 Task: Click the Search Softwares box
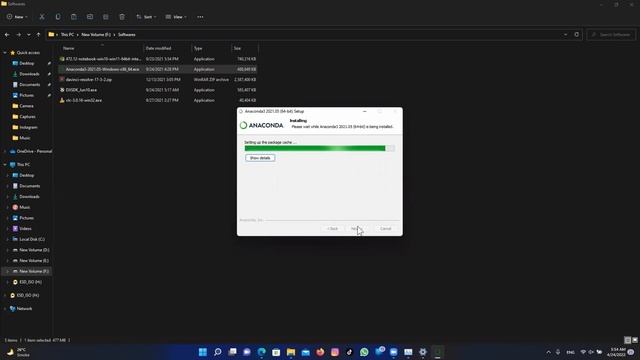(611, 35)
